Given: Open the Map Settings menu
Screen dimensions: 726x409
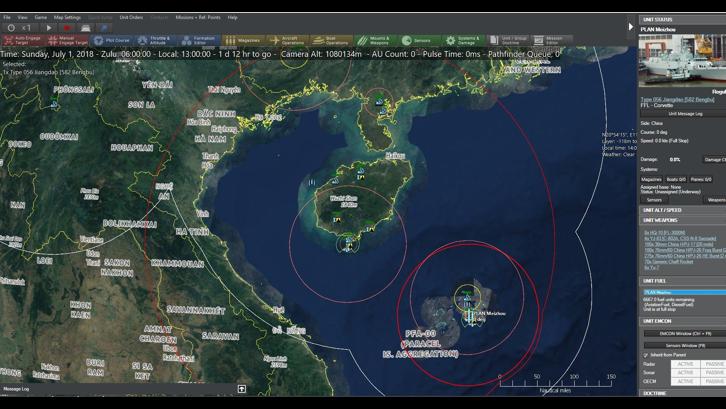Looking at the screenshot, I should [67, 18].
